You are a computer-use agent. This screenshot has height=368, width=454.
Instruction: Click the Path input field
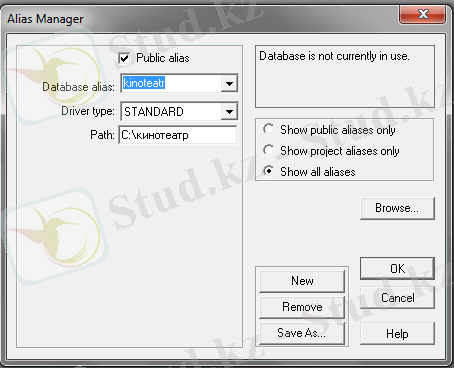pyautogui.click(x=178, y=135)
